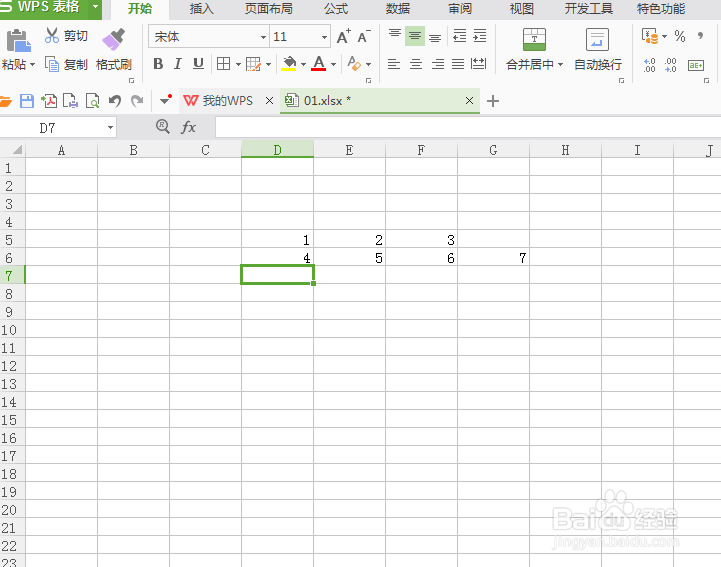Expand the Paste (粘贴) options arrow
Screen dimensions: 721x567
coord(32,65)
